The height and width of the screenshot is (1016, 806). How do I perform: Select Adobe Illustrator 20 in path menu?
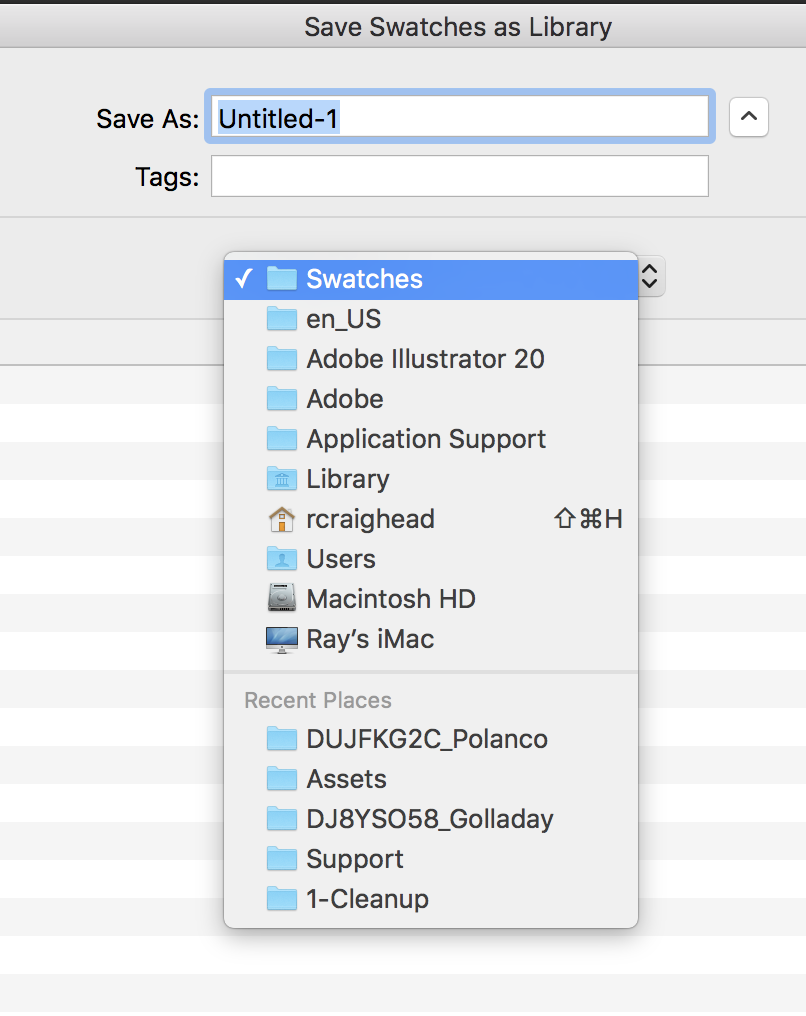(425, 359)
